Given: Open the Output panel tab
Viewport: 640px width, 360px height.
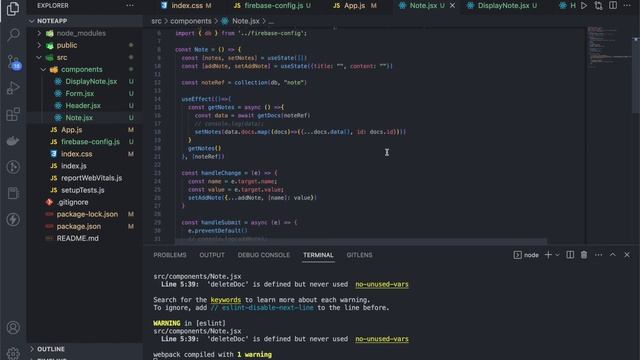Looking at the screenshot, I should click(x=212, y=255).
